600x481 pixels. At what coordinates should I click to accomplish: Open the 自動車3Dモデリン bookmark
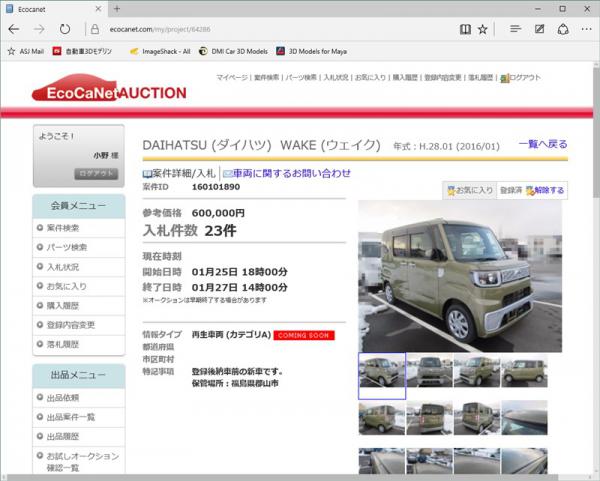(x=82, y=51)
